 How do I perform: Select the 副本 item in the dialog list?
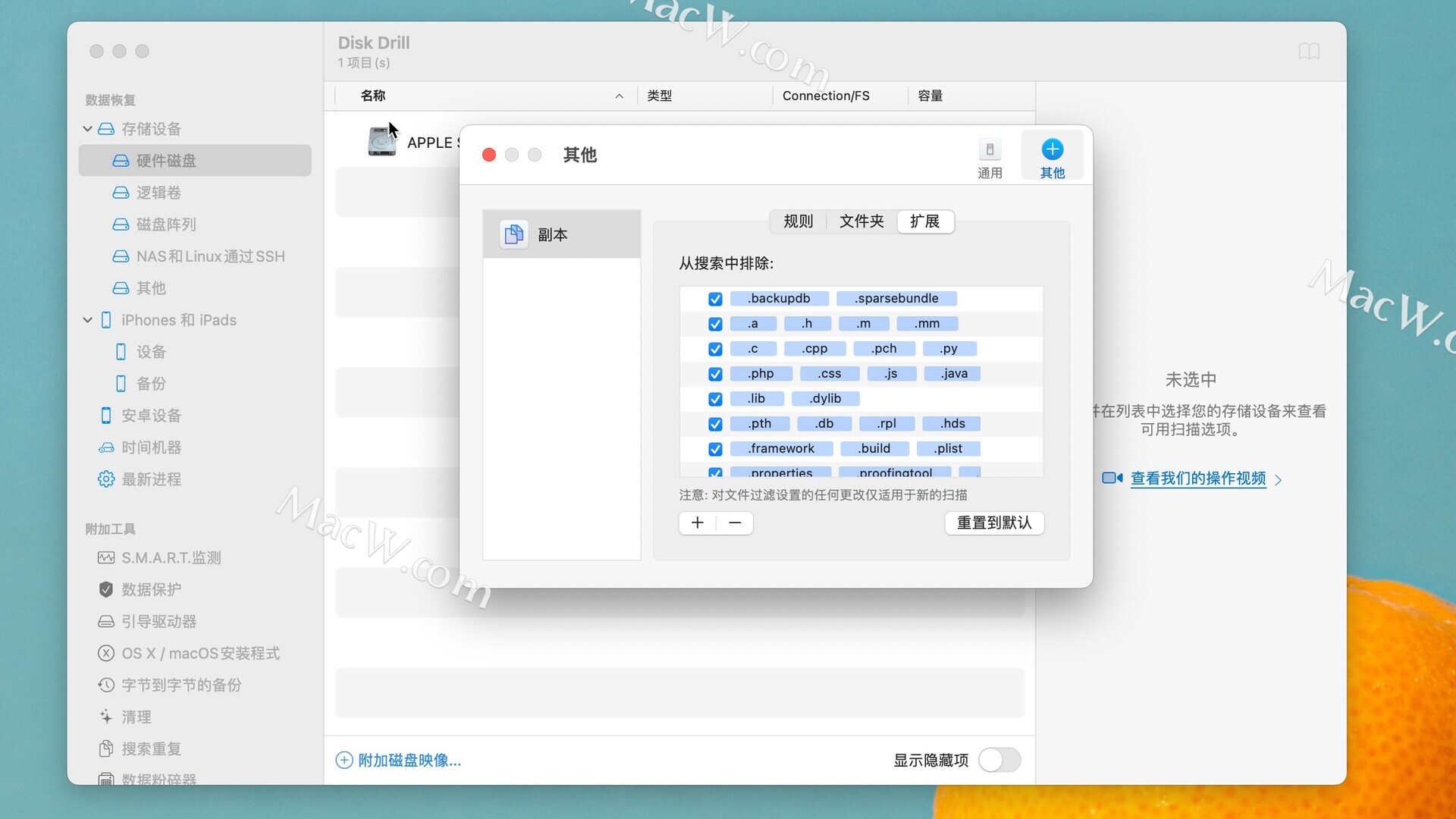coord(562,234)
